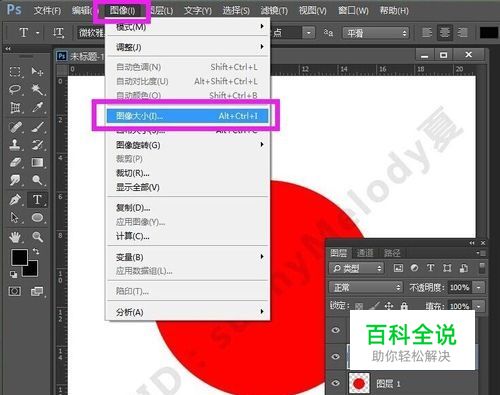Select the Gradient tool

37,162
